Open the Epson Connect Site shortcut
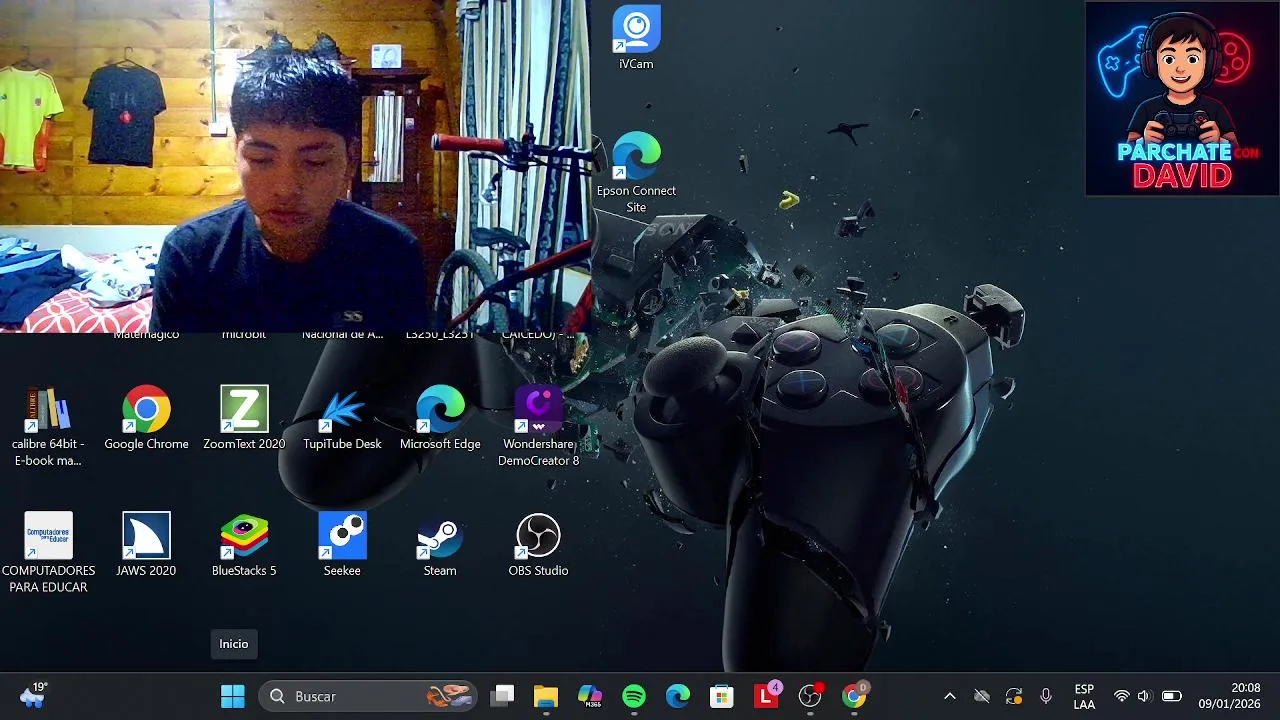 coord(636,172)
